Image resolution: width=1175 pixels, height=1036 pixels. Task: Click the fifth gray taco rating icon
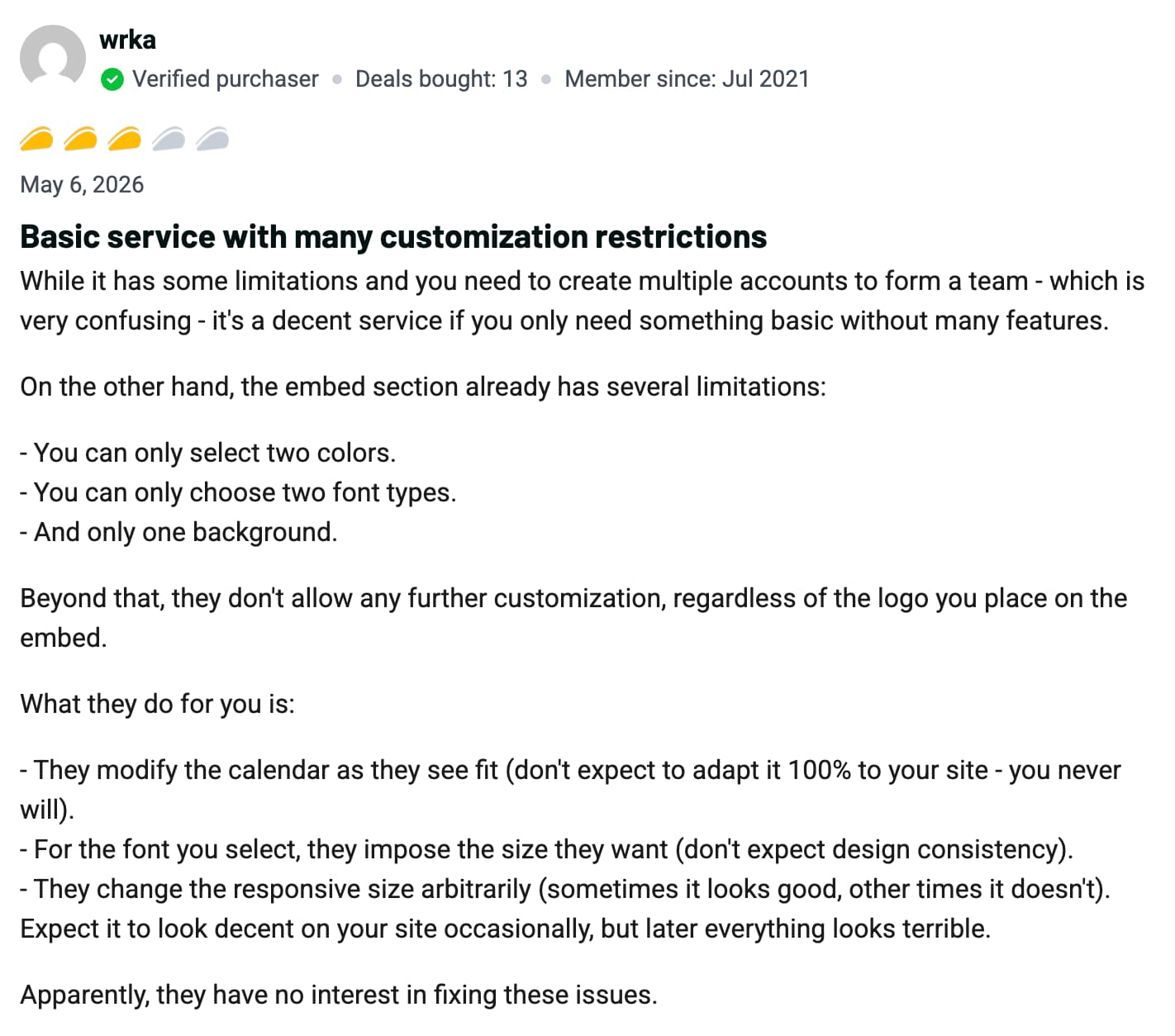[x=212, y=139]
